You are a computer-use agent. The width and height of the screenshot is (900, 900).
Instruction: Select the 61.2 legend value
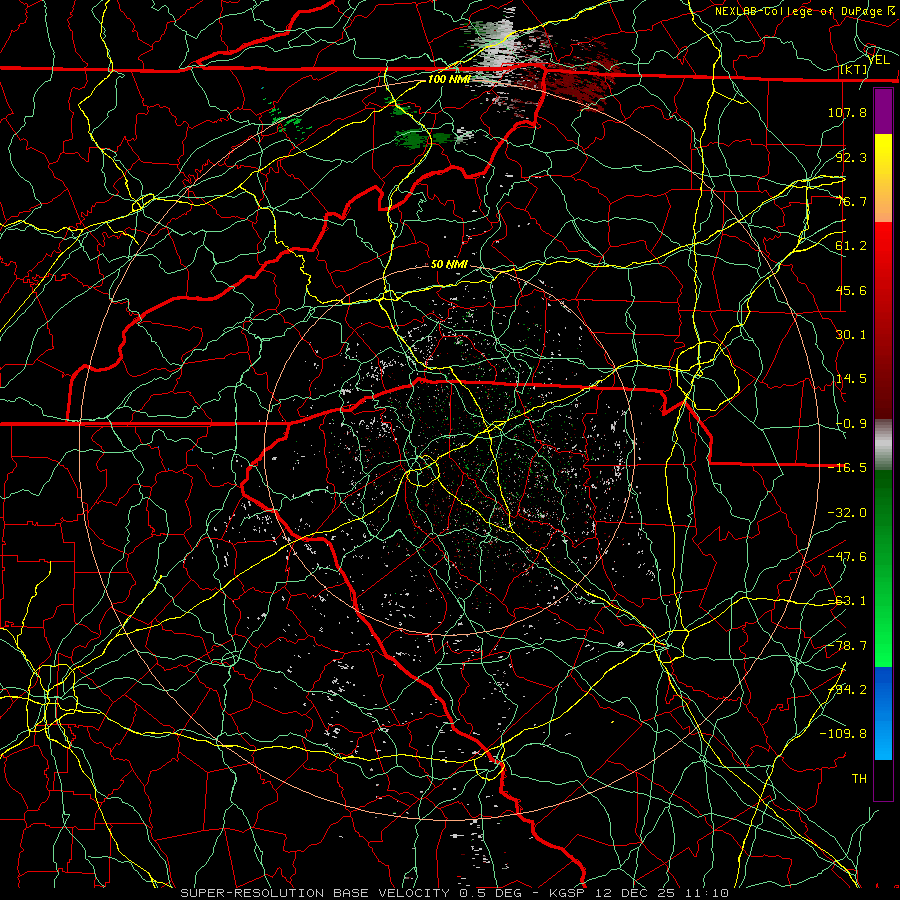[x=851, y=246]
